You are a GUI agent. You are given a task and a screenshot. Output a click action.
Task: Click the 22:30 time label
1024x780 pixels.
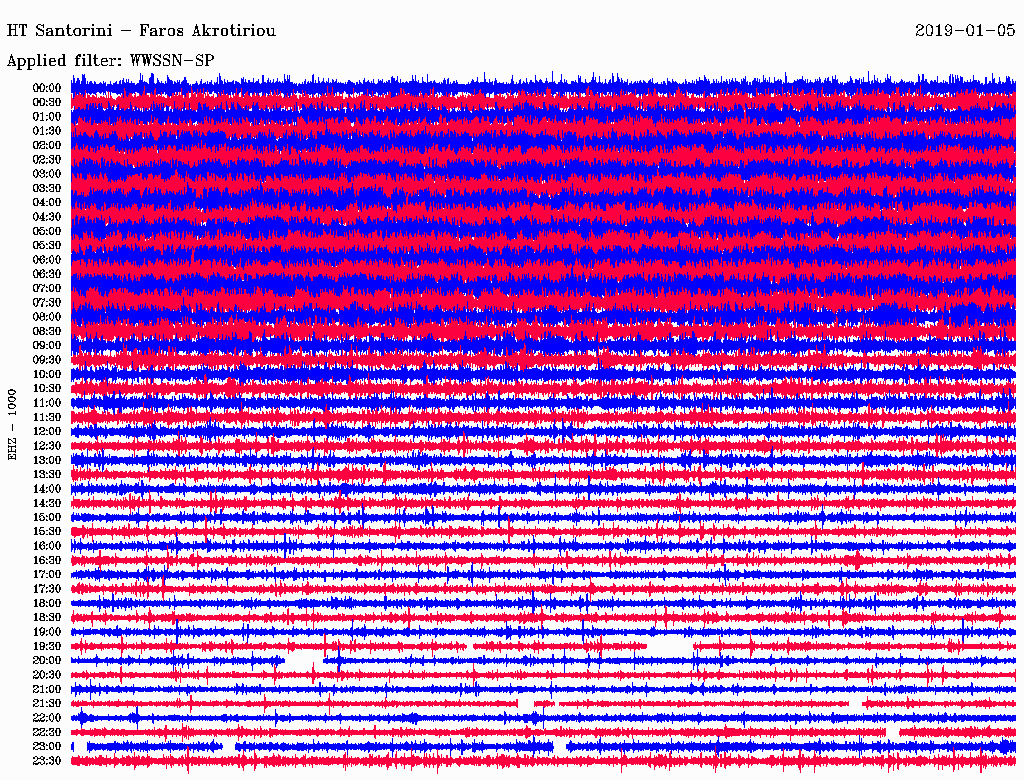(46, 732)
